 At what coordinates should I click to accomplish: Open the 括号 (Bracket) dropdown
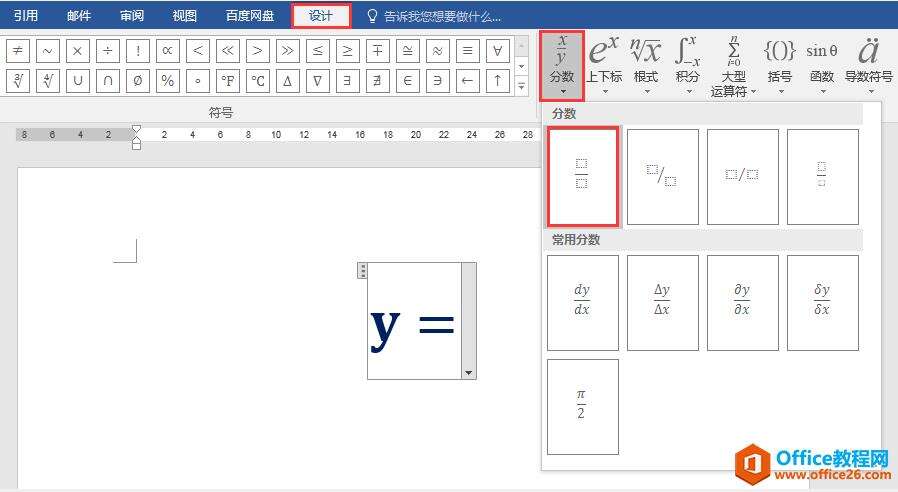(780, 66)
